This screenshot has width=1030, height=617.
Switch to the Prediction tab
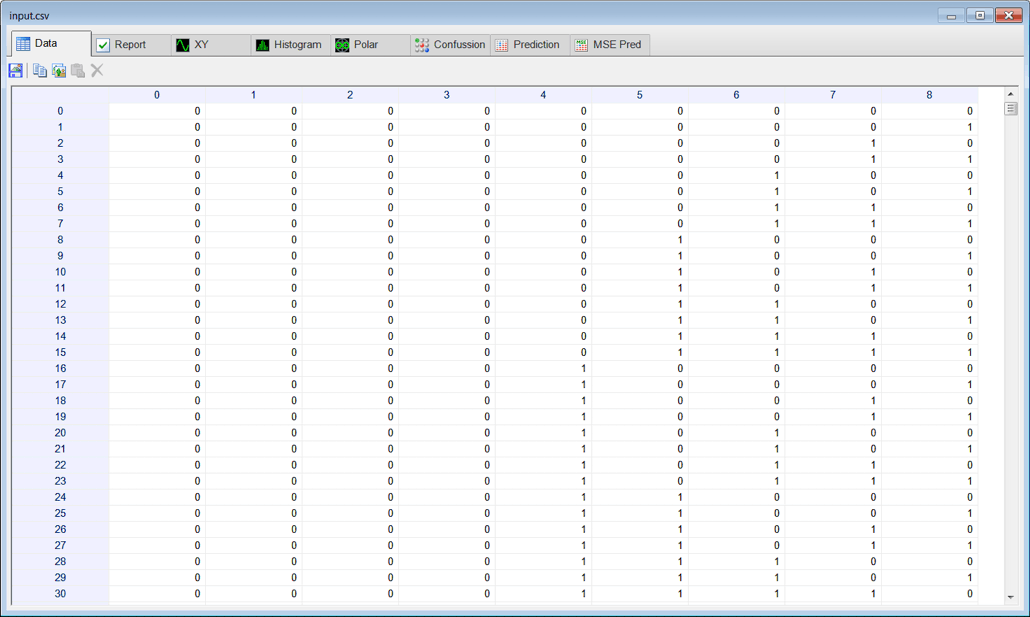pos(530,45)
